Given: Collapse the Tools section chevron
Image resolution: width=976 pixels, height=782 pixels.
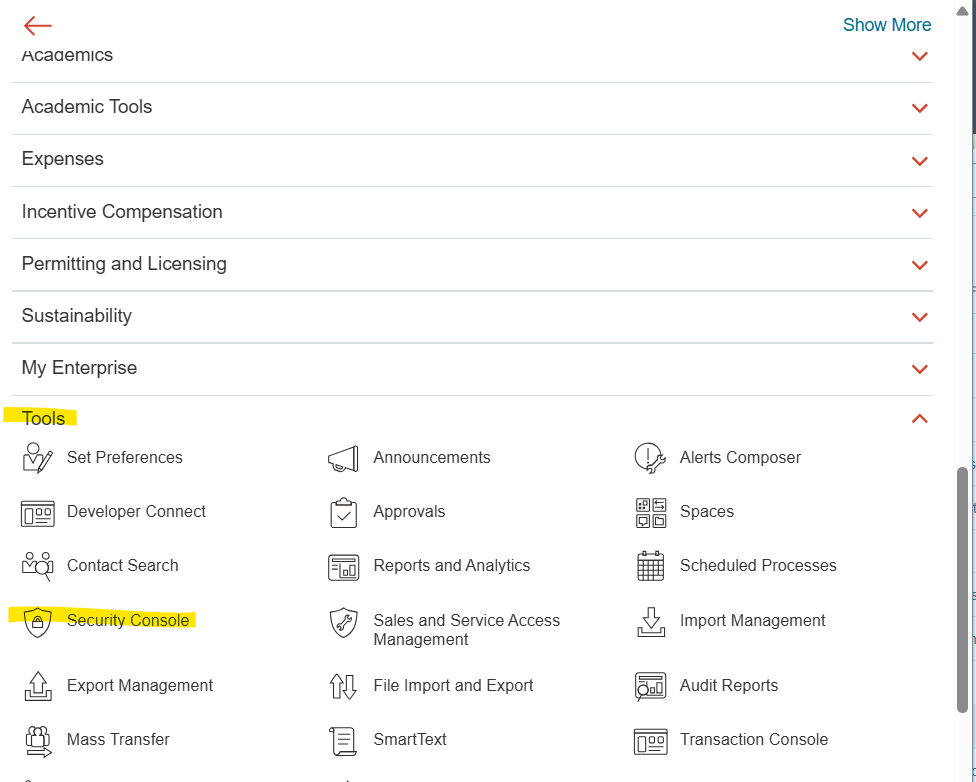Looking at the screenshot, I should (x=920, y=419).
